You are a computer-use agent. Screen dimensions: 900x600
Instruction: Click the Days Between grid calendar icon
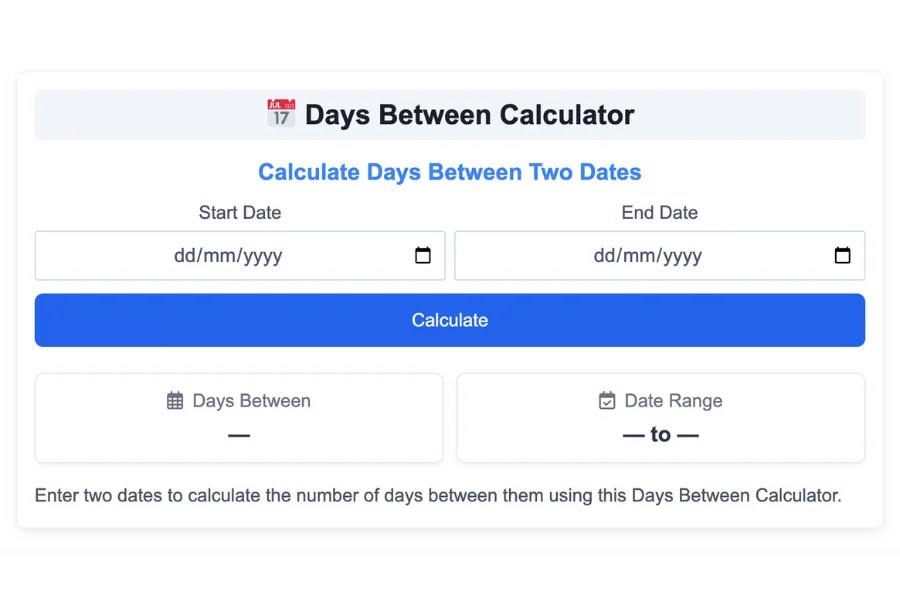click(x=175, y=401)
